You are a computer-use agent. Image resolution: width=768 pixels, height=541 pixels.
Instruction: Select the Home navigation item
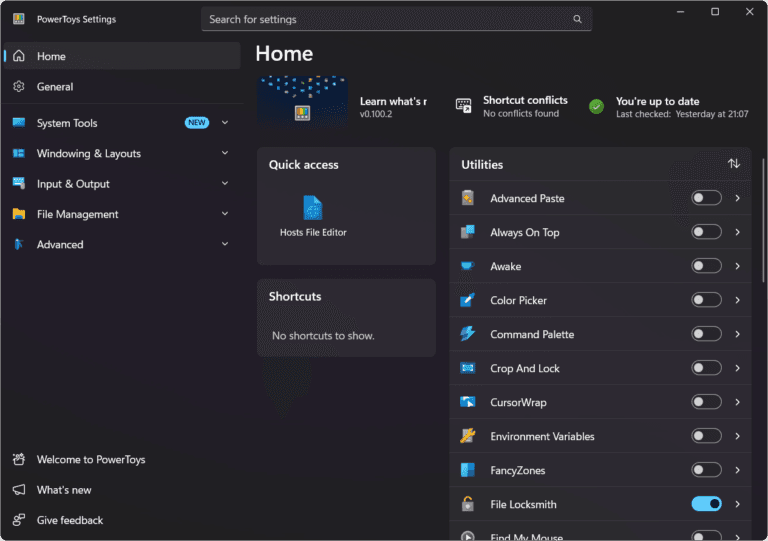[x=121, y=56]
